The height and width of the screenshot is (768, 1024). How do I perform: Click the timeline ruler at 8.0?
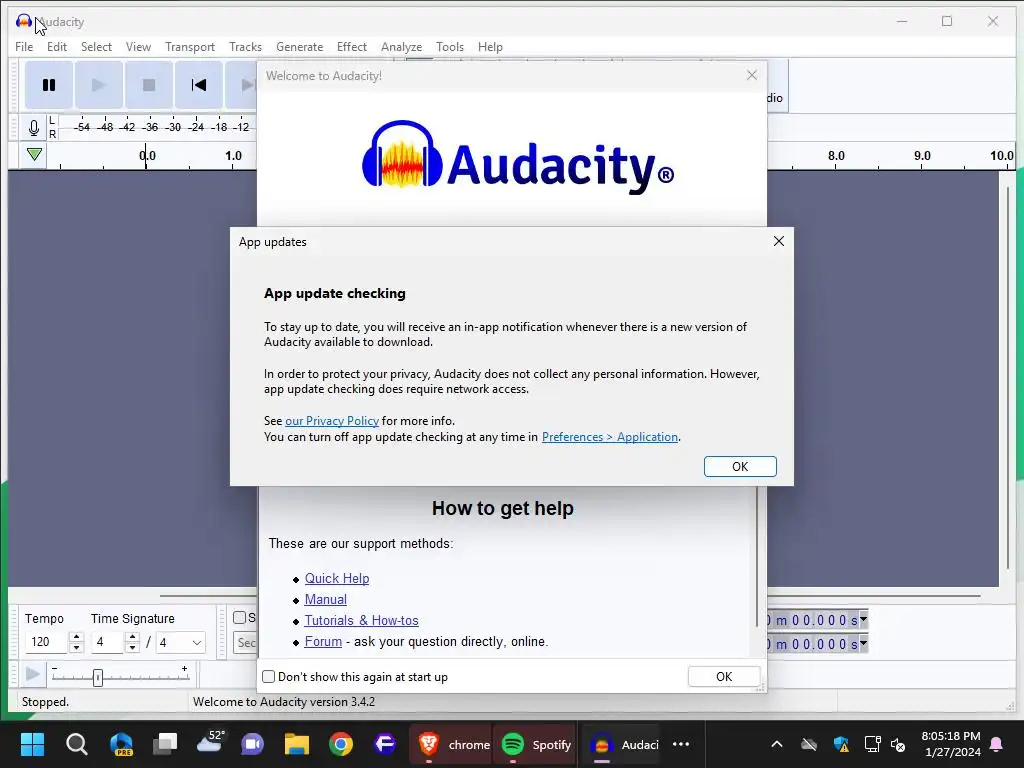836,157
